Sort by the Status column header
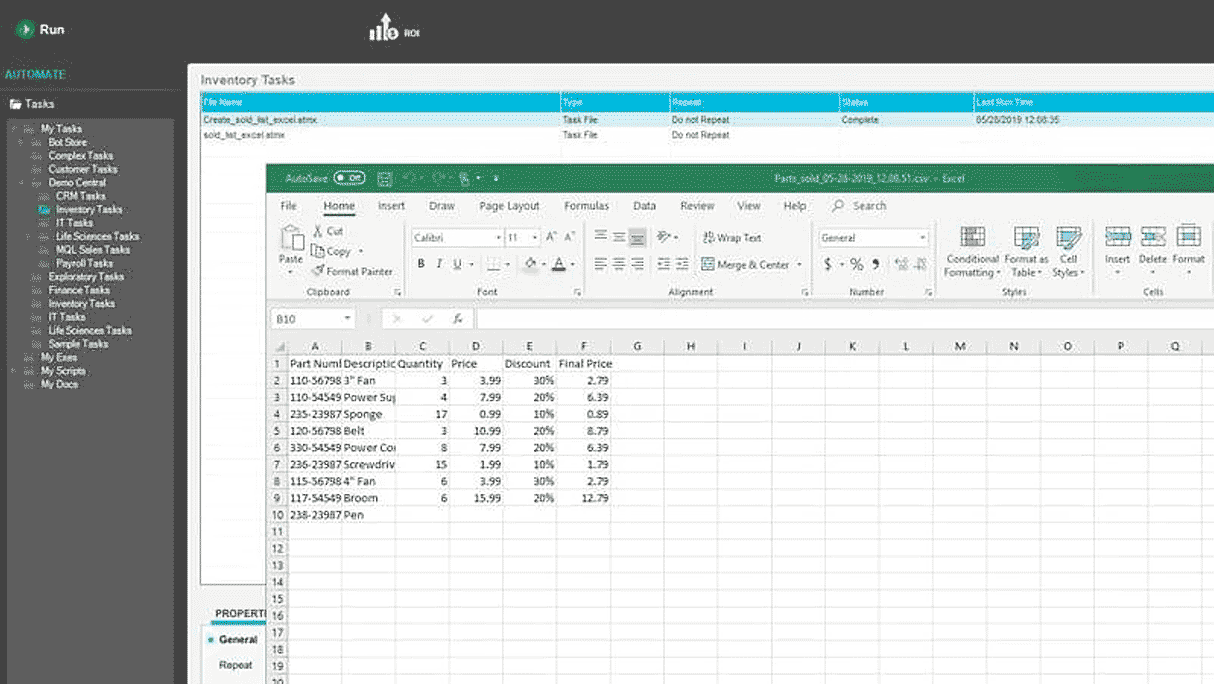1214x684 pixels. tap(906, 102)
